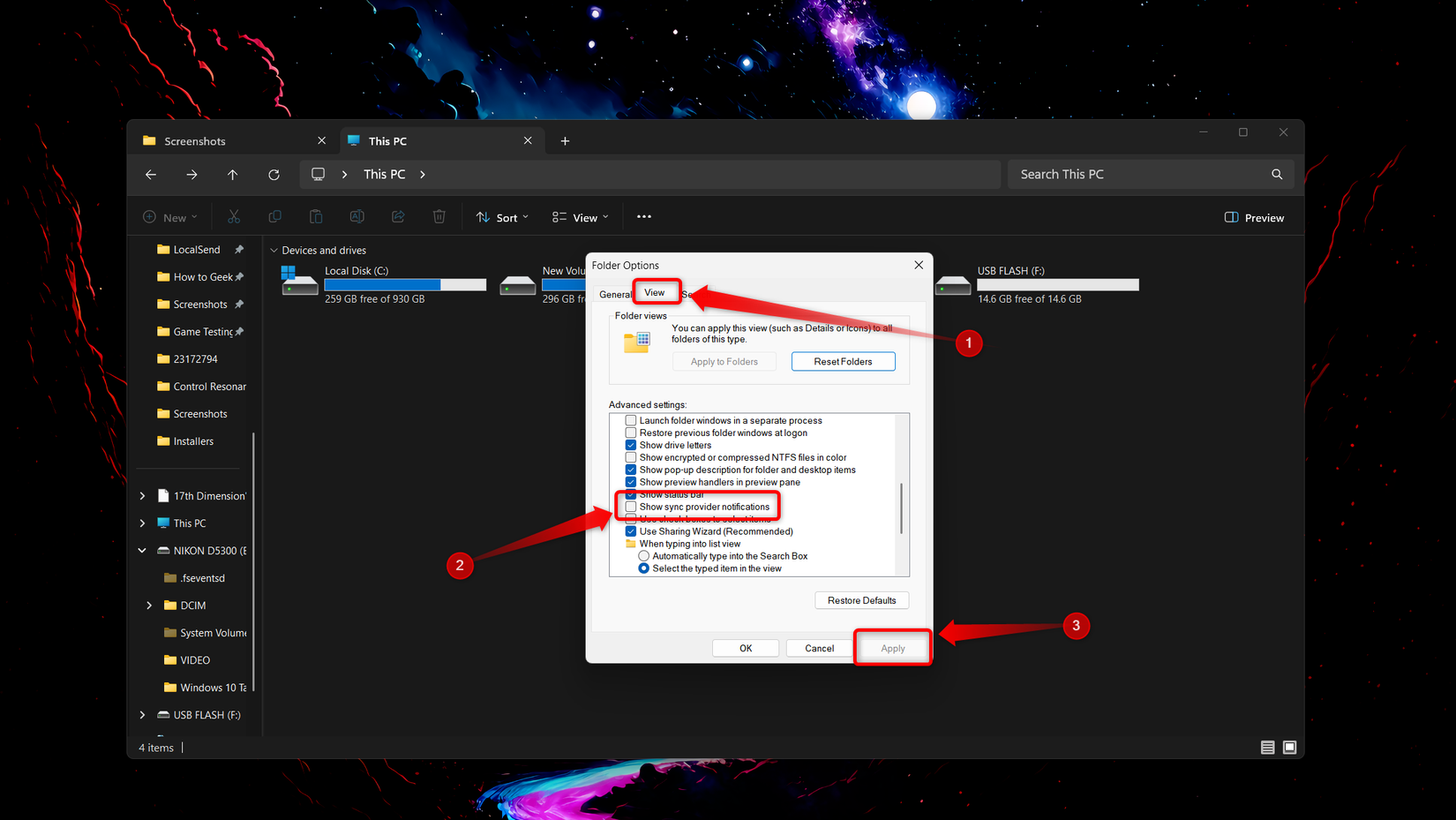Screen dimensions: 1456x820
Task: Go back using the back arrow
Action: 151,175
